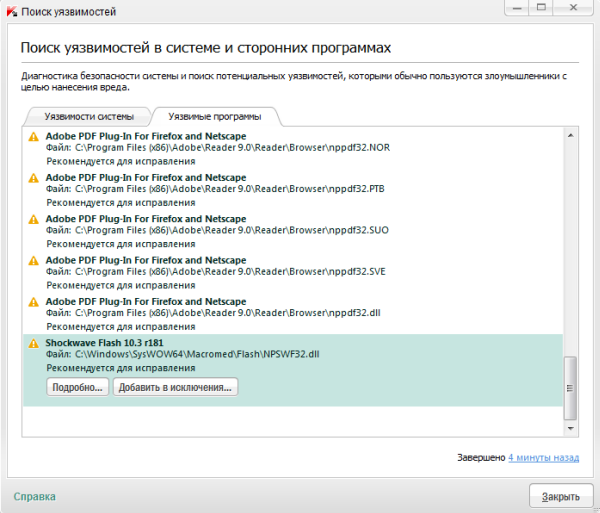Click warning icon beside nppdf32.NOR entry
Viewport: 600px width, 513px height.
point(34,137)
